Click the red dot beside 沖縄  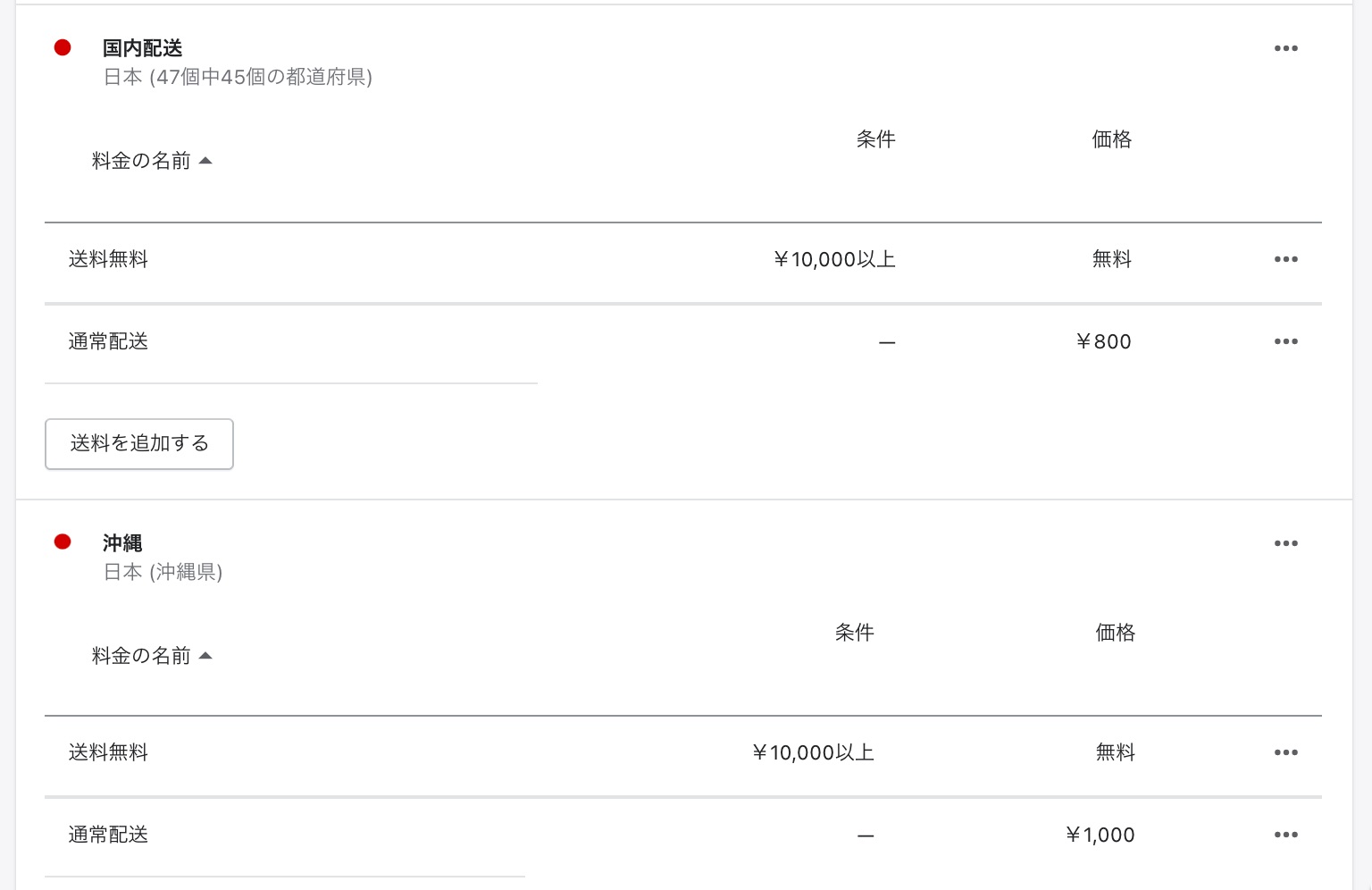click(63, 542)
